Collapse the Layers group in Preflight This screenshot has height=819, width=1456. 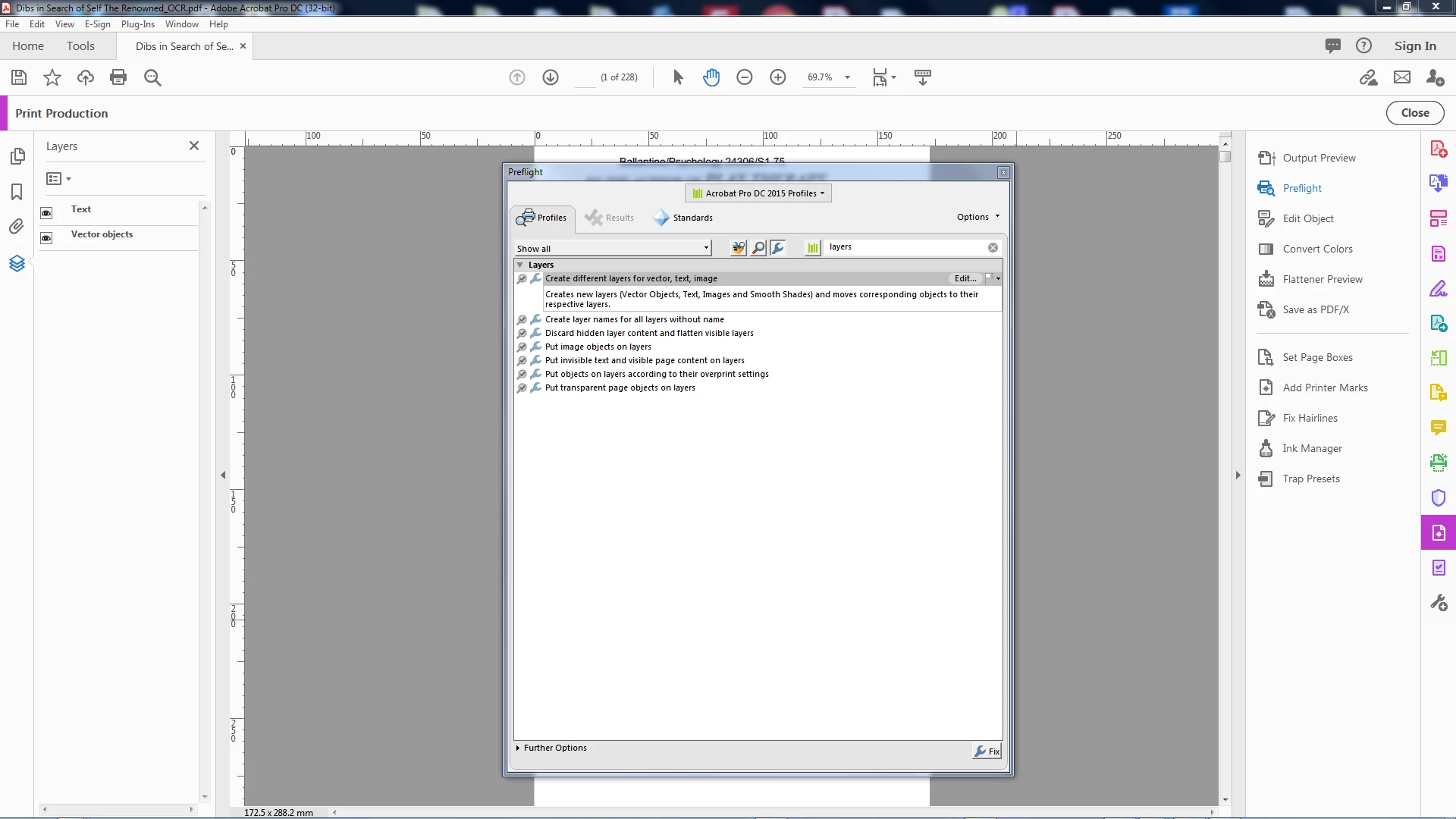pos(519,265)
